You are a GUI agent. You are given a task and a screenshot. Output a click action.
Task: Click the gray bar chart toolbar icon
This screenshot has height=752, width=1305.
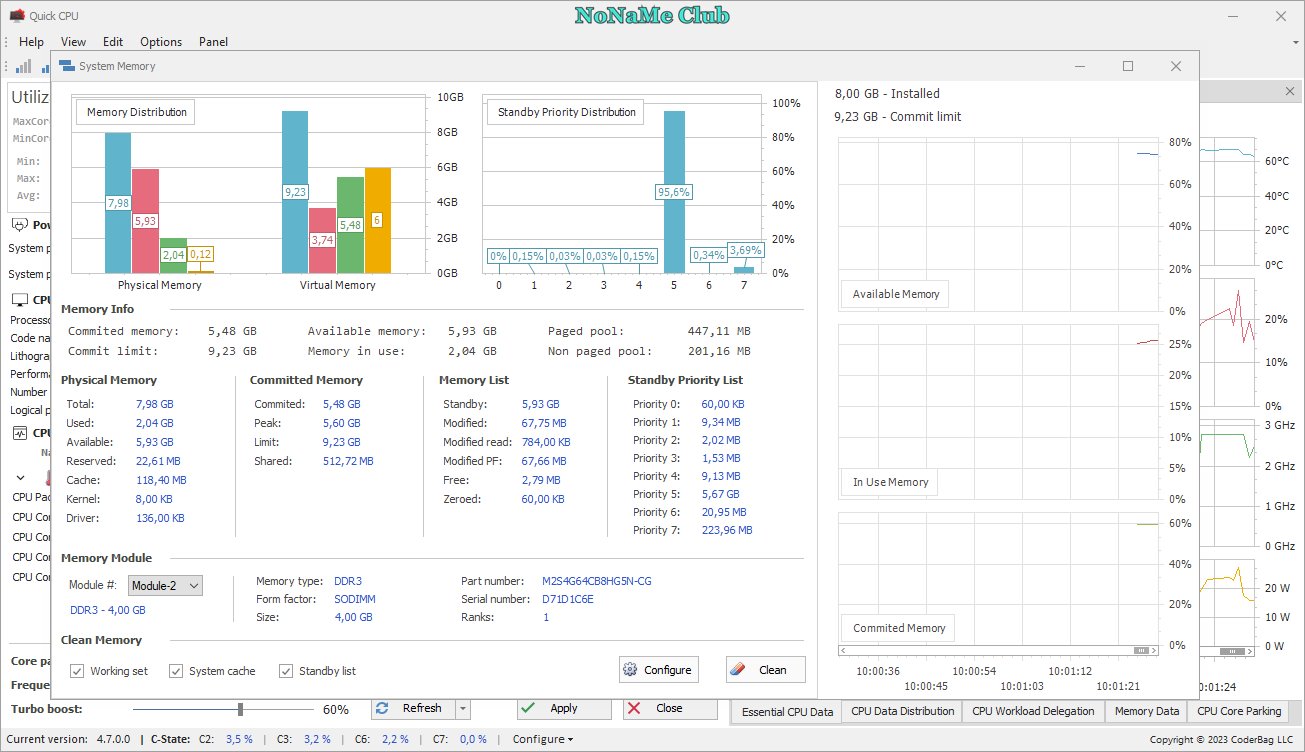point(23,66)
